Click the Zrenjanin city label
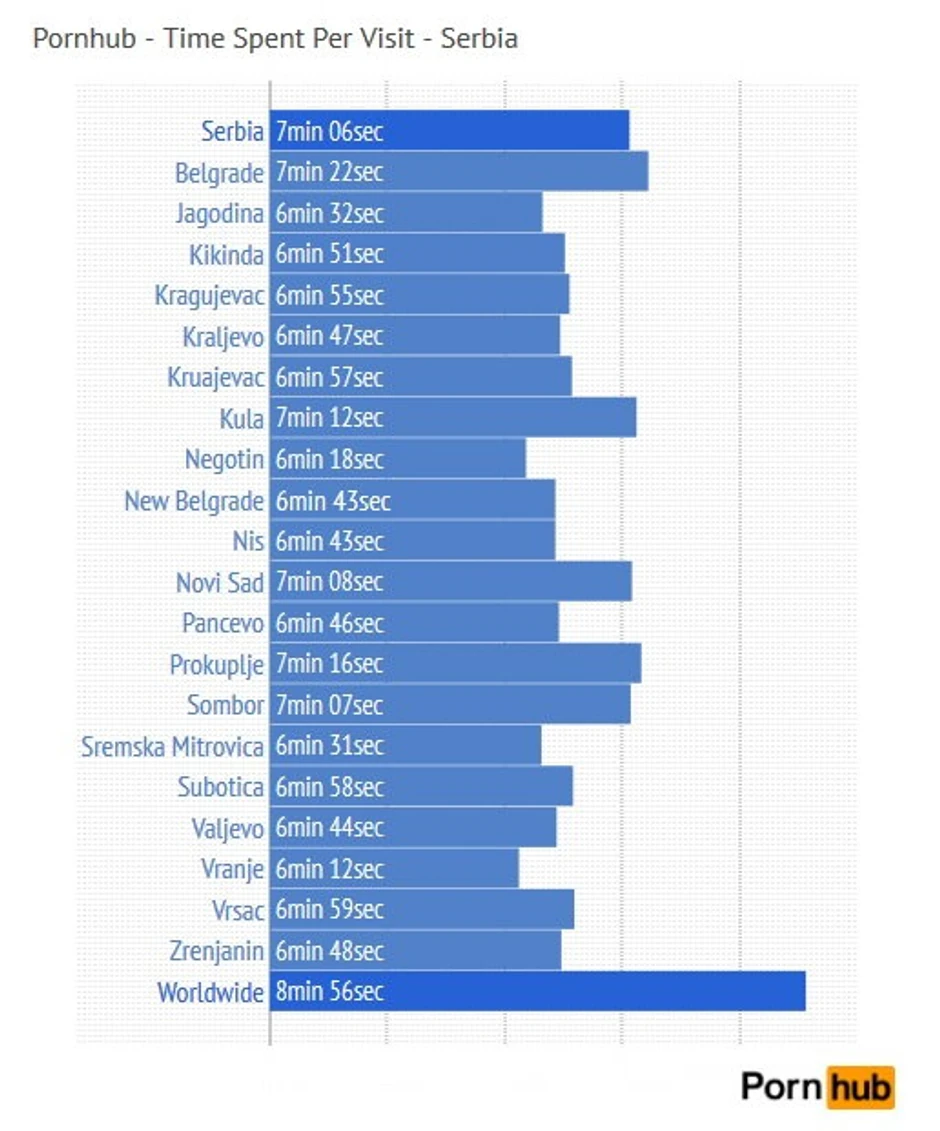This screenshot has height=1131, width=940. pos(217,951)
